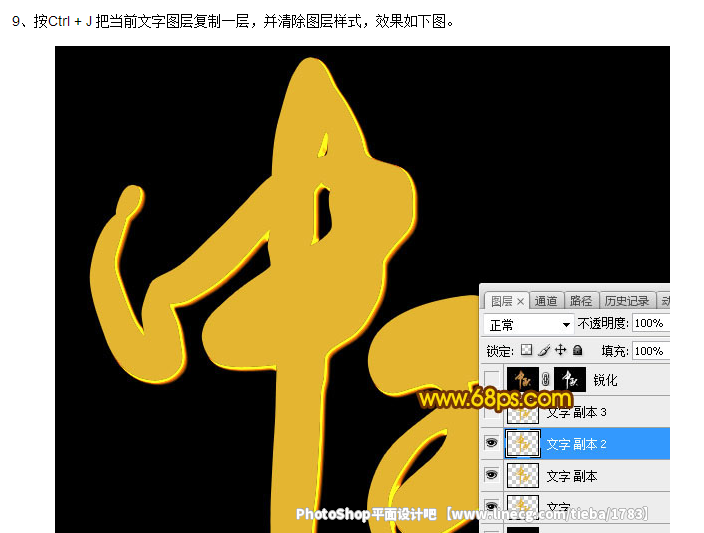This screenshot has height=533, width=704.
Task: Click the lock position move icon
Action: pyautogui.click(x=560, y=351)
